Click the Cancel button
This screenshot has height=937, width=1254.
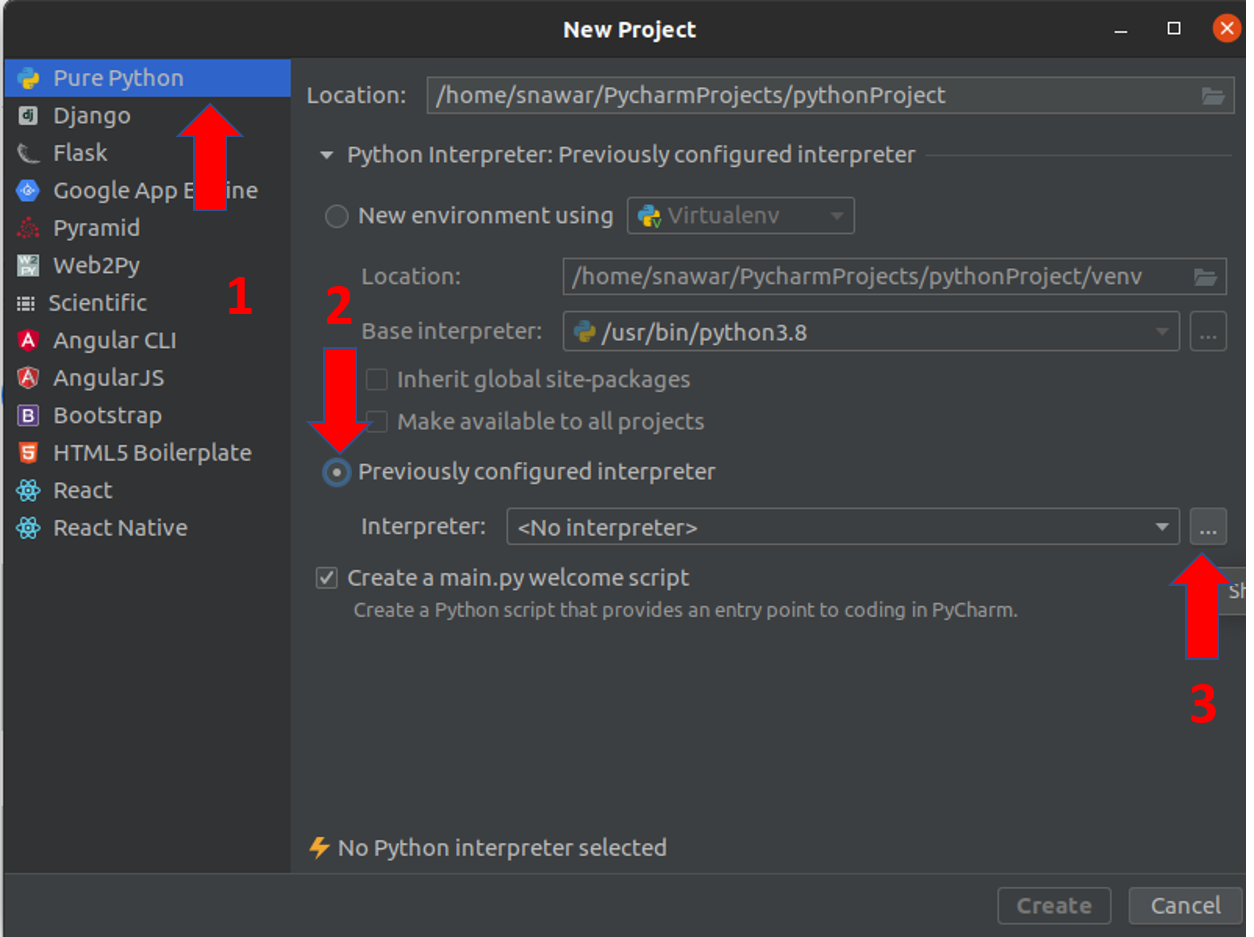tap(1185, 906)
